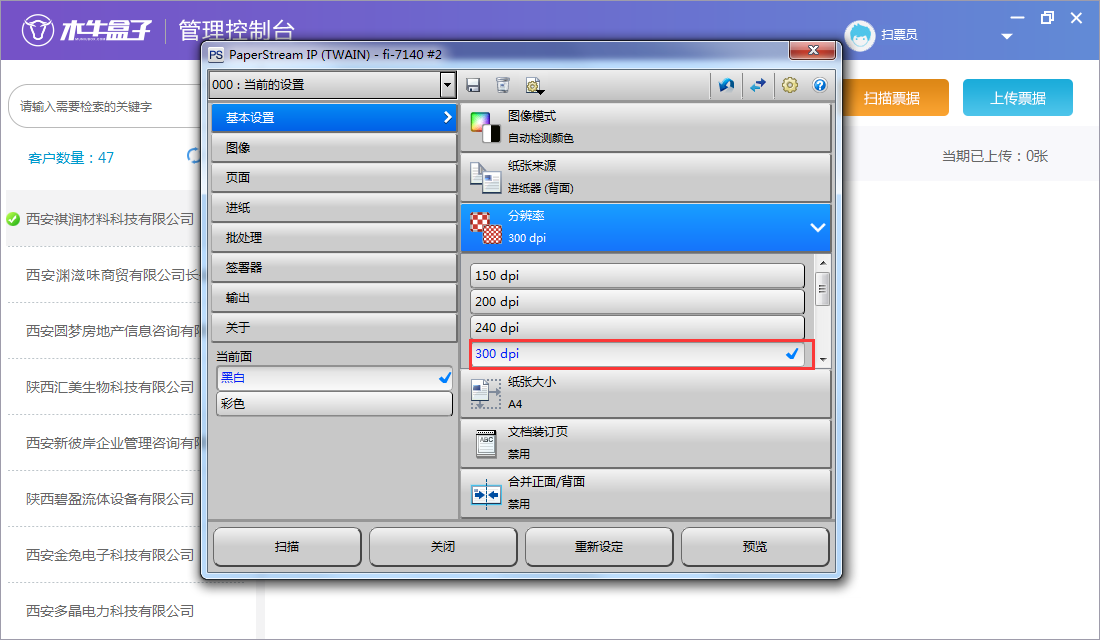Click the checkered resolution icon
The image size is (1100, 640).
(x=485, y=227)
